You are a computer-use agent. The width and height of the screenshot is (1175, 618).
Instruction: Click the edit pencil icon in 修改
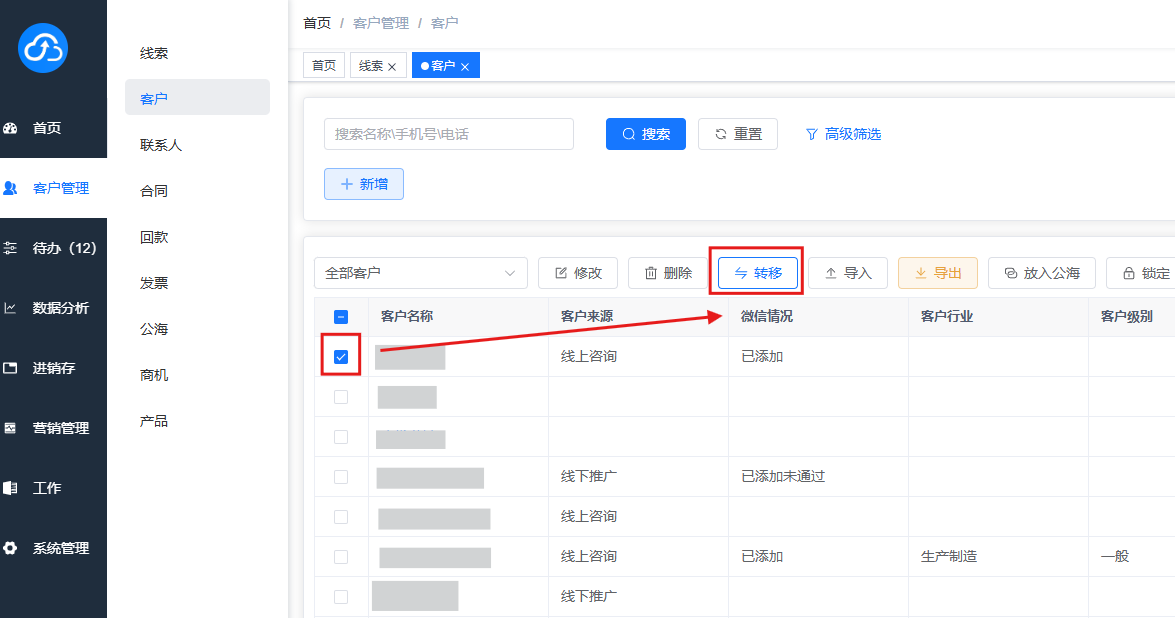tap(561, 273)
